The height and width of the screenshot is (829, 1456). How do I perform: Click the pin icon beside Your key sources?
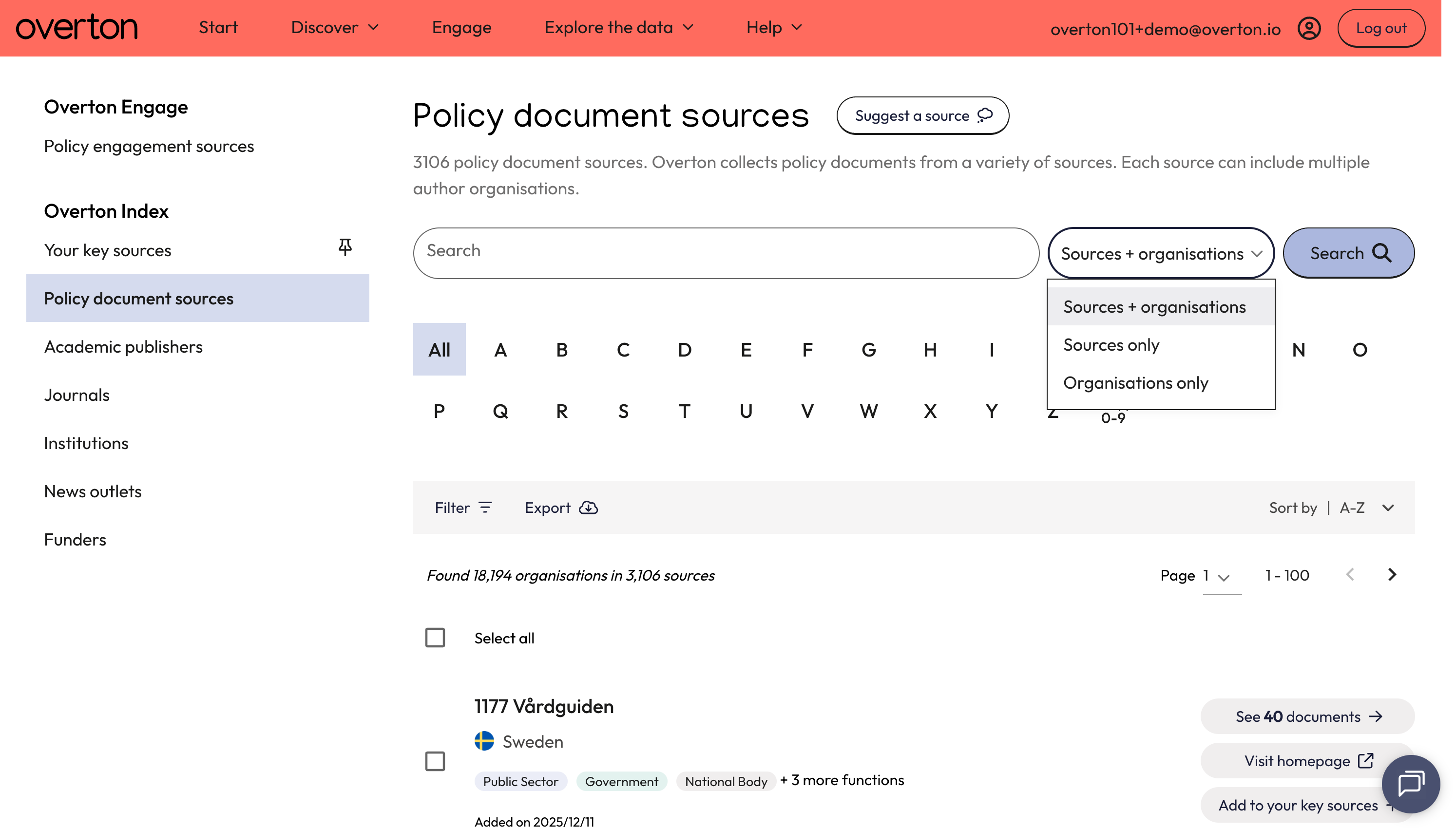[345, 247]
